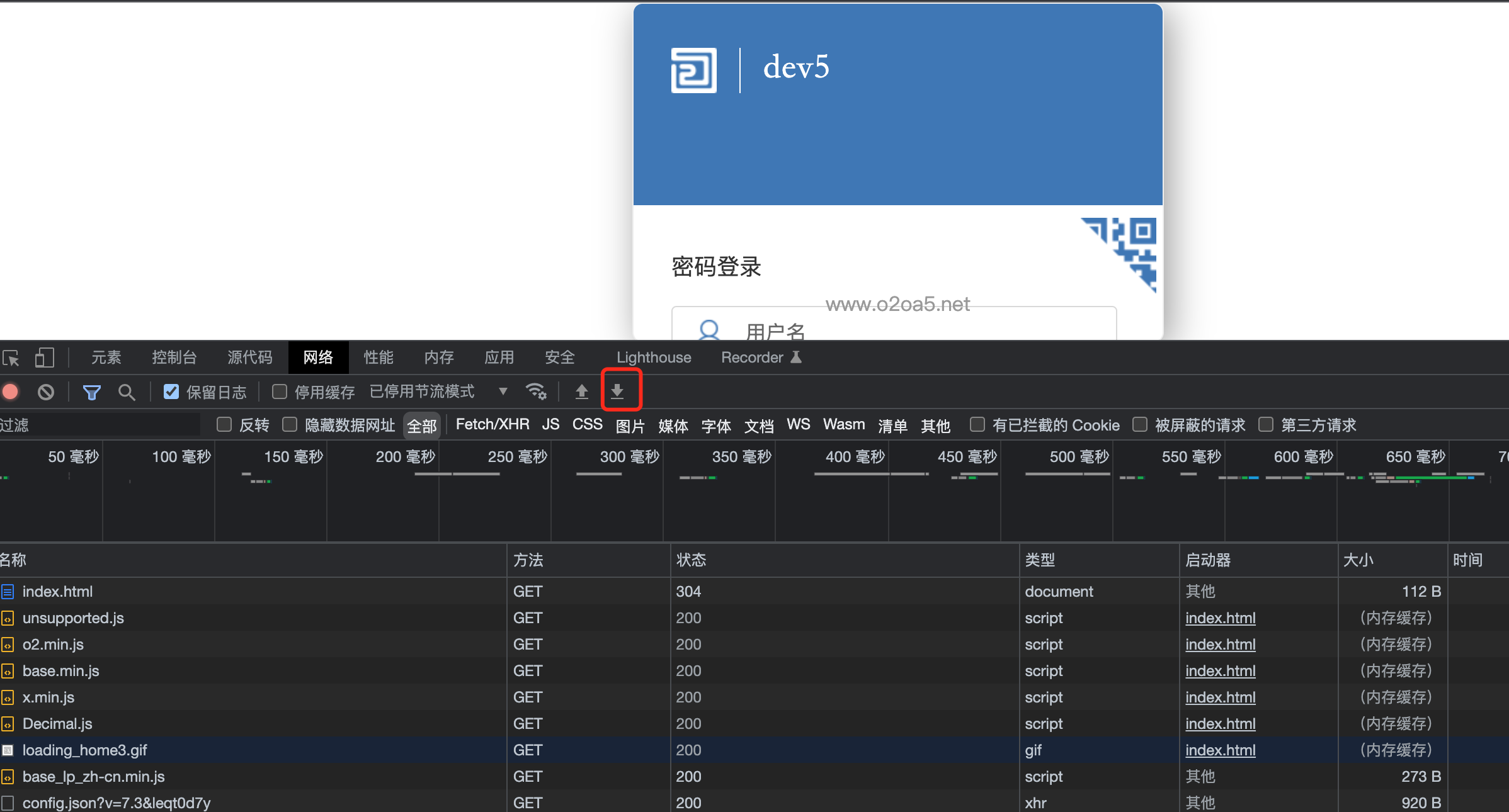Open network conditions settings

click(x=536, y=391)
